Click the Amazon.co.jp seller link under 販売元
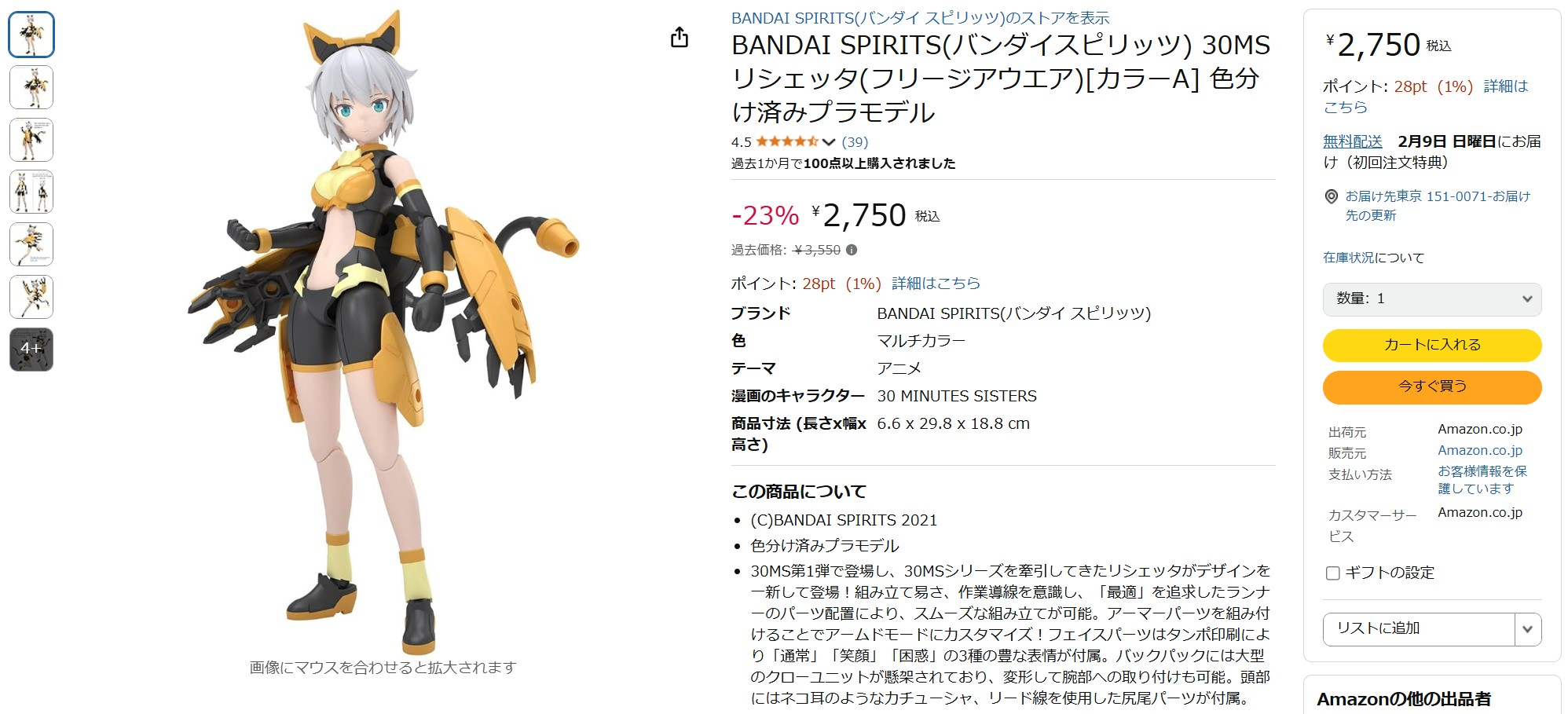This screenshot has width=1568, height=714. click(x=1480, y=450)
